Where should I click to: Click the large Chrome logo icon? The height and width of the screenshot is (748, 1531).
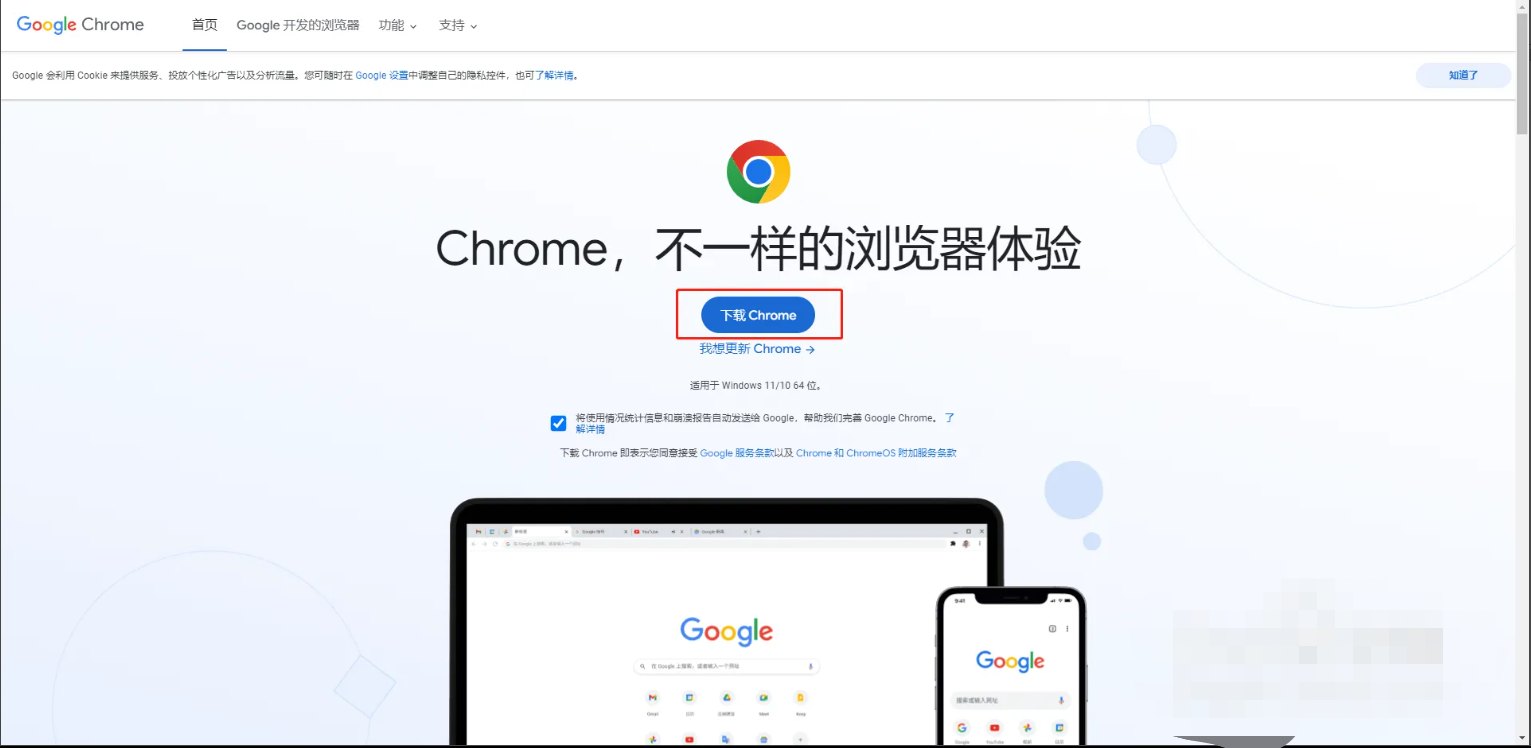coord(758,172)
